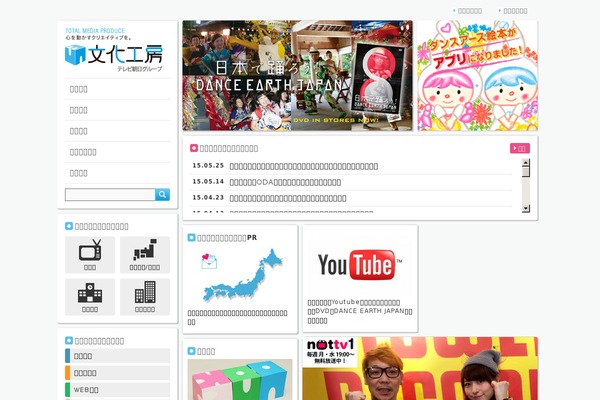This screenshot has width=600, height=400.
Task: Click the nottv1 logo on banner
Action: 331,344
